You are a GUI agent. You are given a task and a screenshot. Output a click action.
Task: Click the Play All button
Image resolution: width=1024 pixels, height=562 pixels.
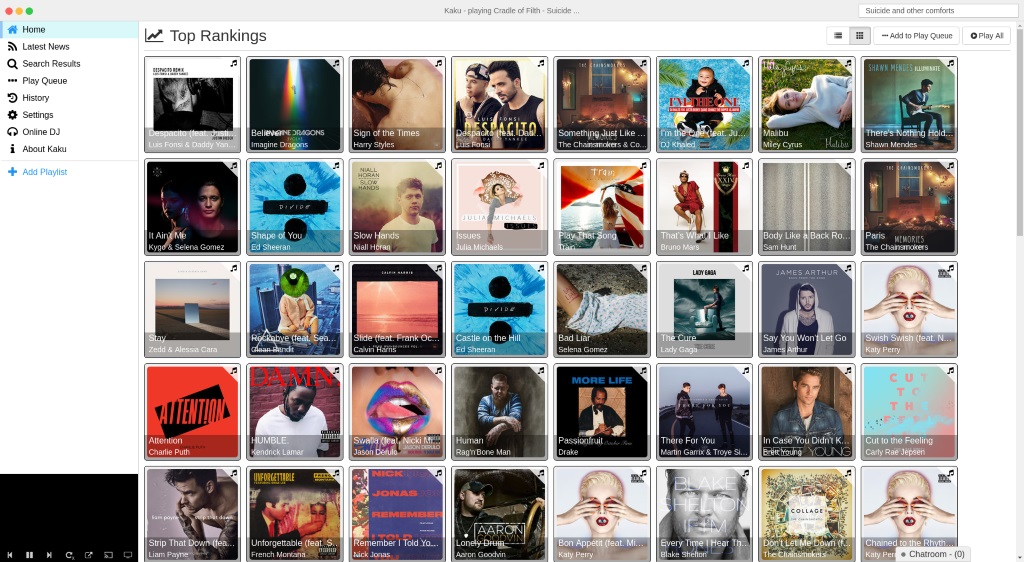point(987,36)
